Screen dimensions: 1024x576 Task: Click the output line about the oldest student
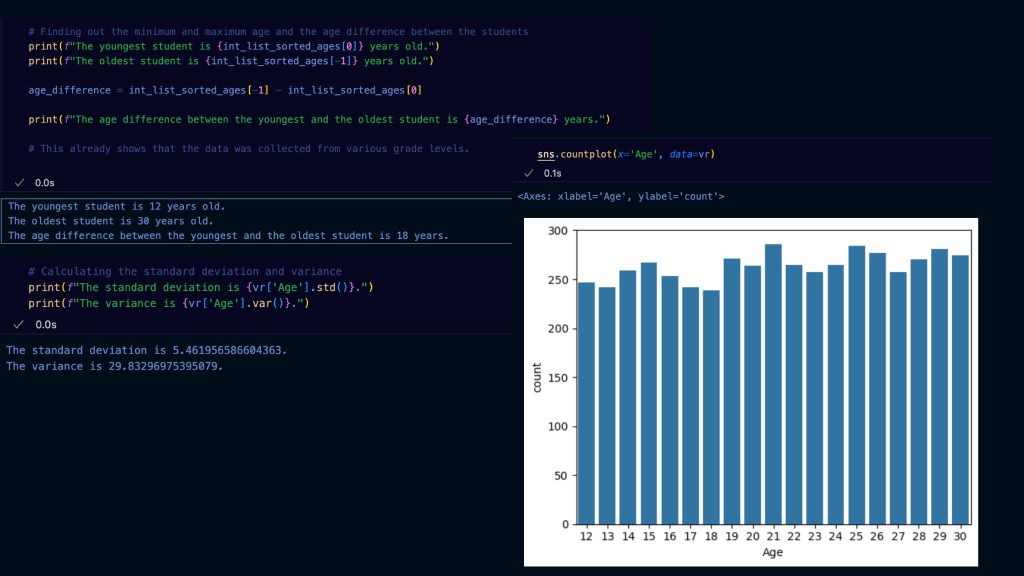click(110, 221)
